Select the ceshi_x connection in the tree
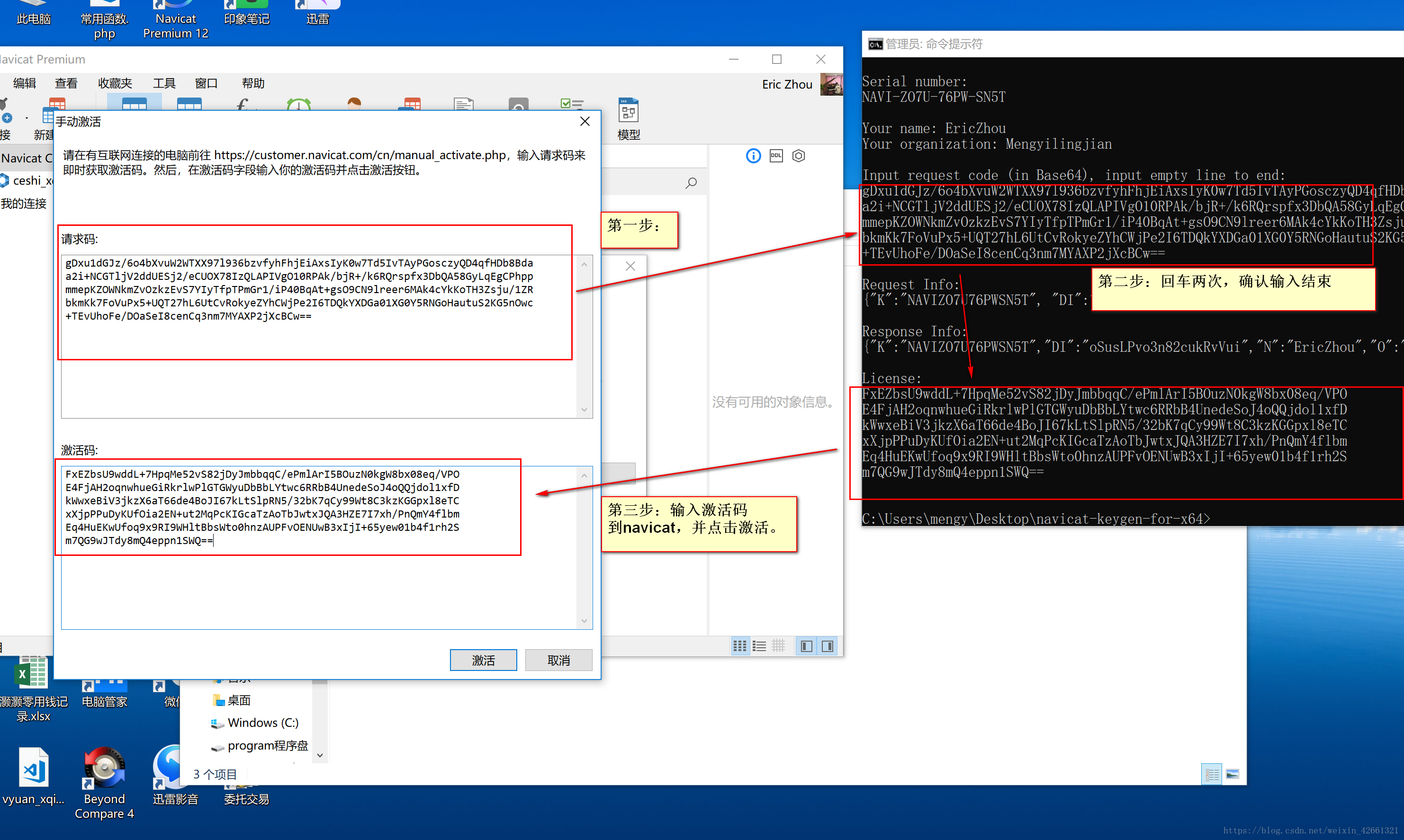Viewport: 1404px width, 840px height. pyautogui.click(x=27, y=180)
